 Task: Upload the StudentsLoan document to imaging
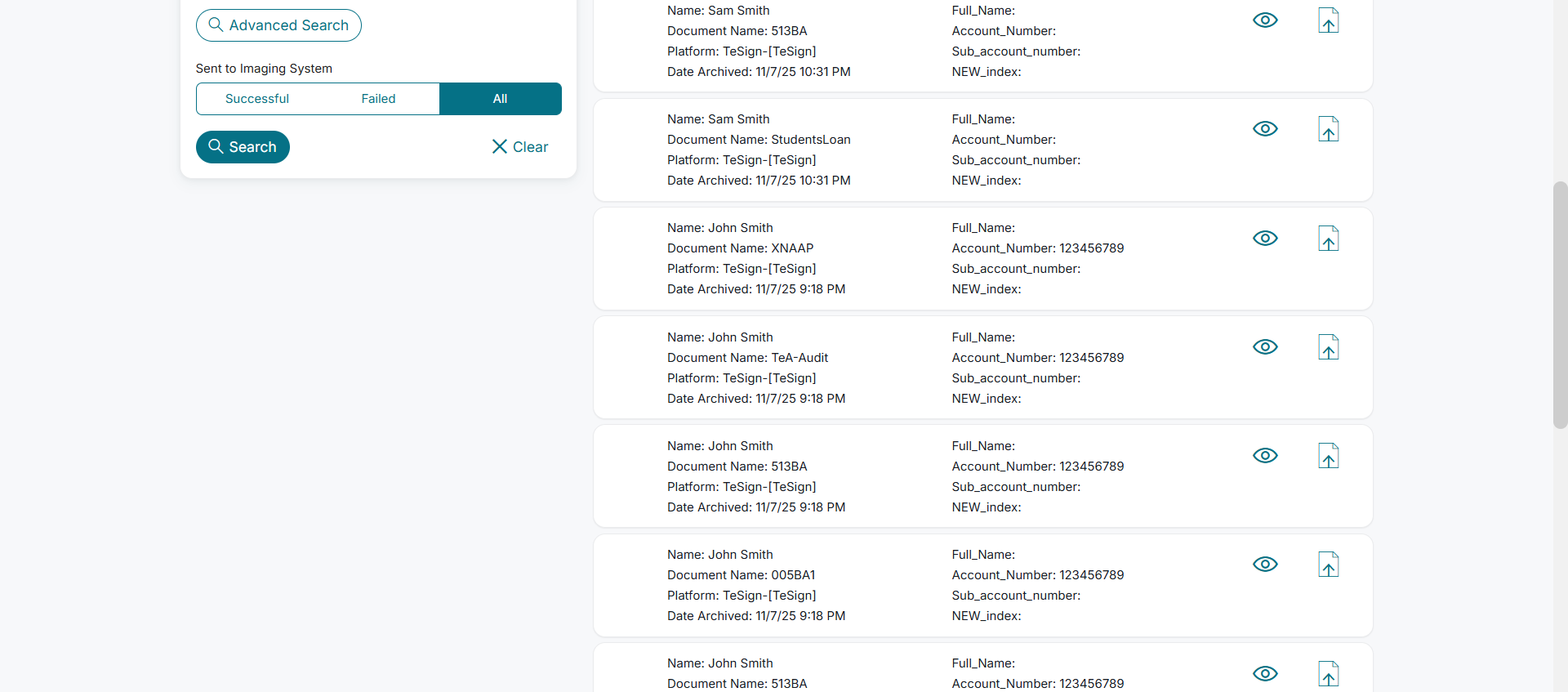pyautogui.click(x=1329, y=129)
